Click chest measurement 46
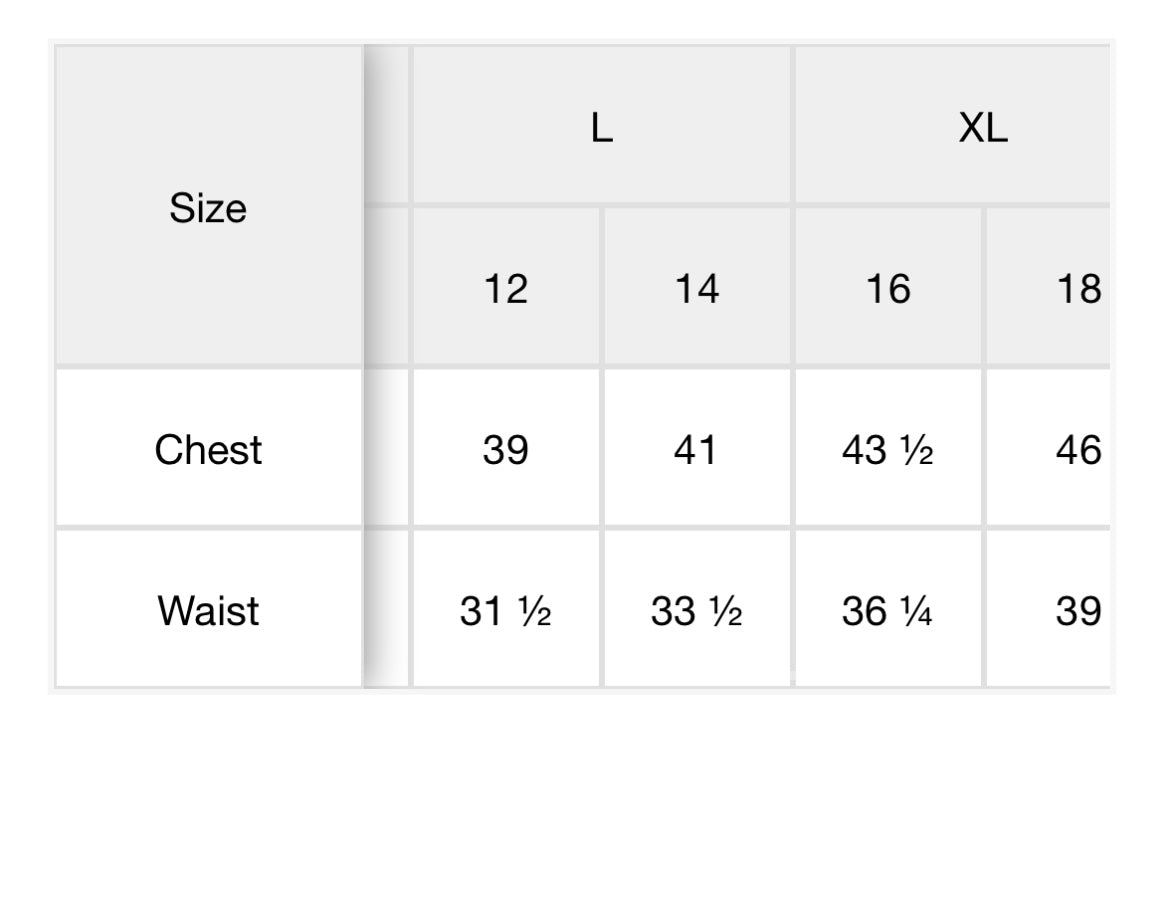The image size is (1170, 908). point(1060,450)
